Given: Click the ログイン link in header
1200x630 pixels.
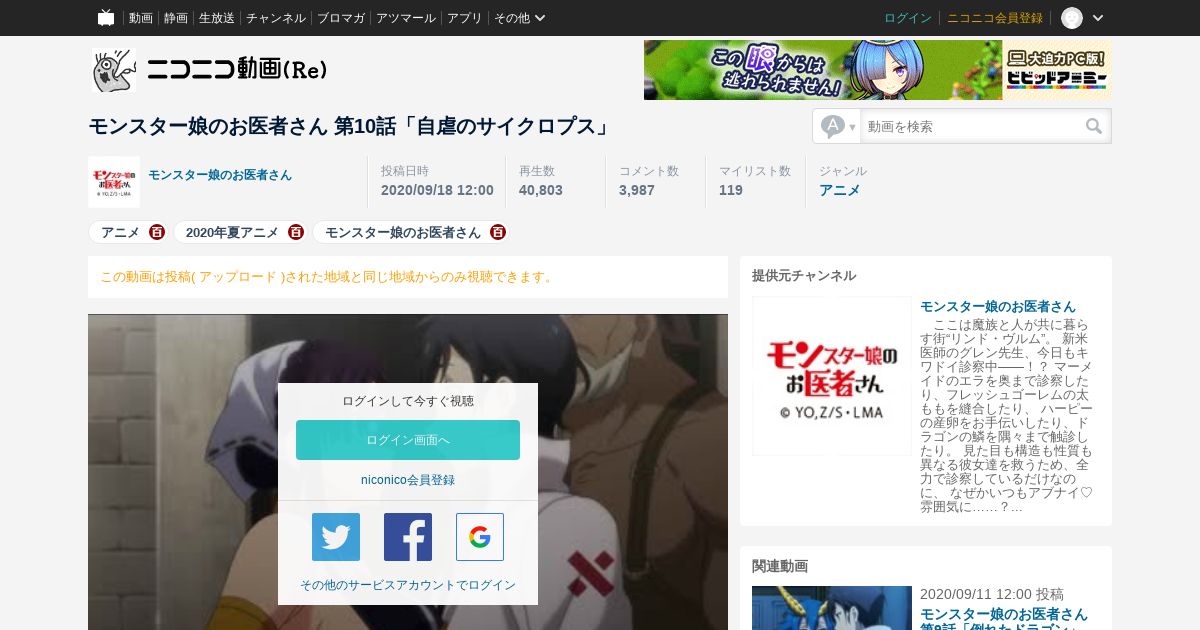Looking at the screenshot, I should tap(908, 18).
